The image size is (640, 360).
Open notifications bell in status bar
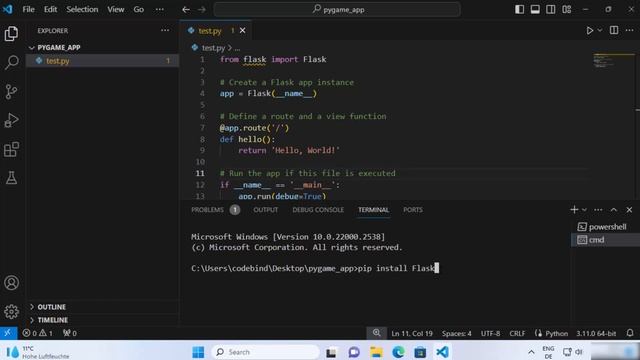(x=630, y=333)
